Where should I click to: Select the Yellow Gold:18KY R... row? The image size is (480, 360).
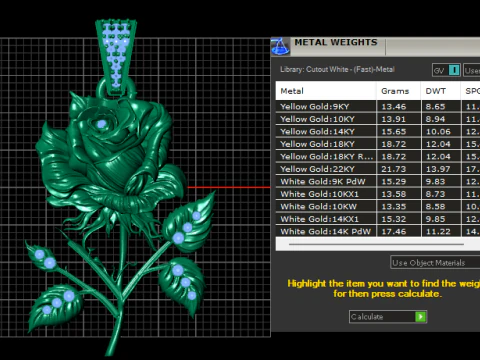click(x=378, y=156)
